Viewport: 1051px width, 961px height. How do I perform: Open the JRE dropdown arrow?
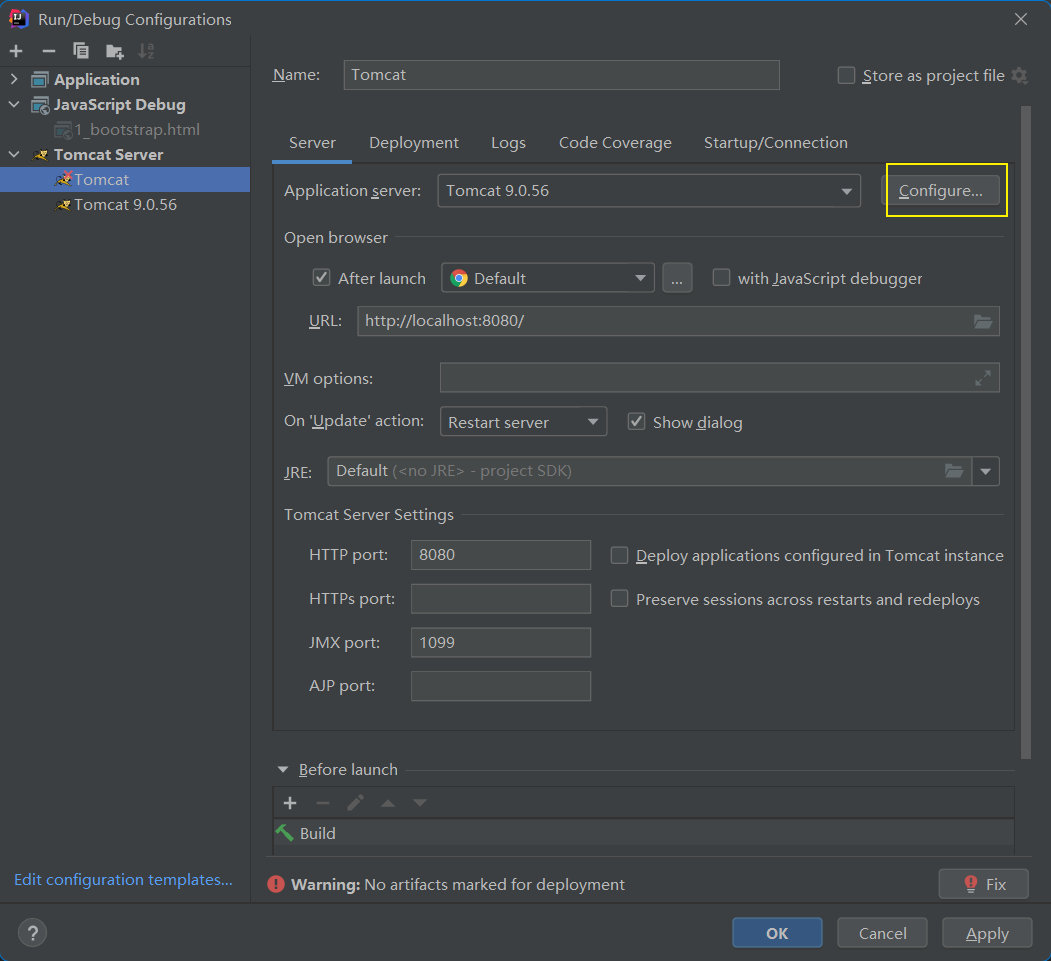point(985,471)
